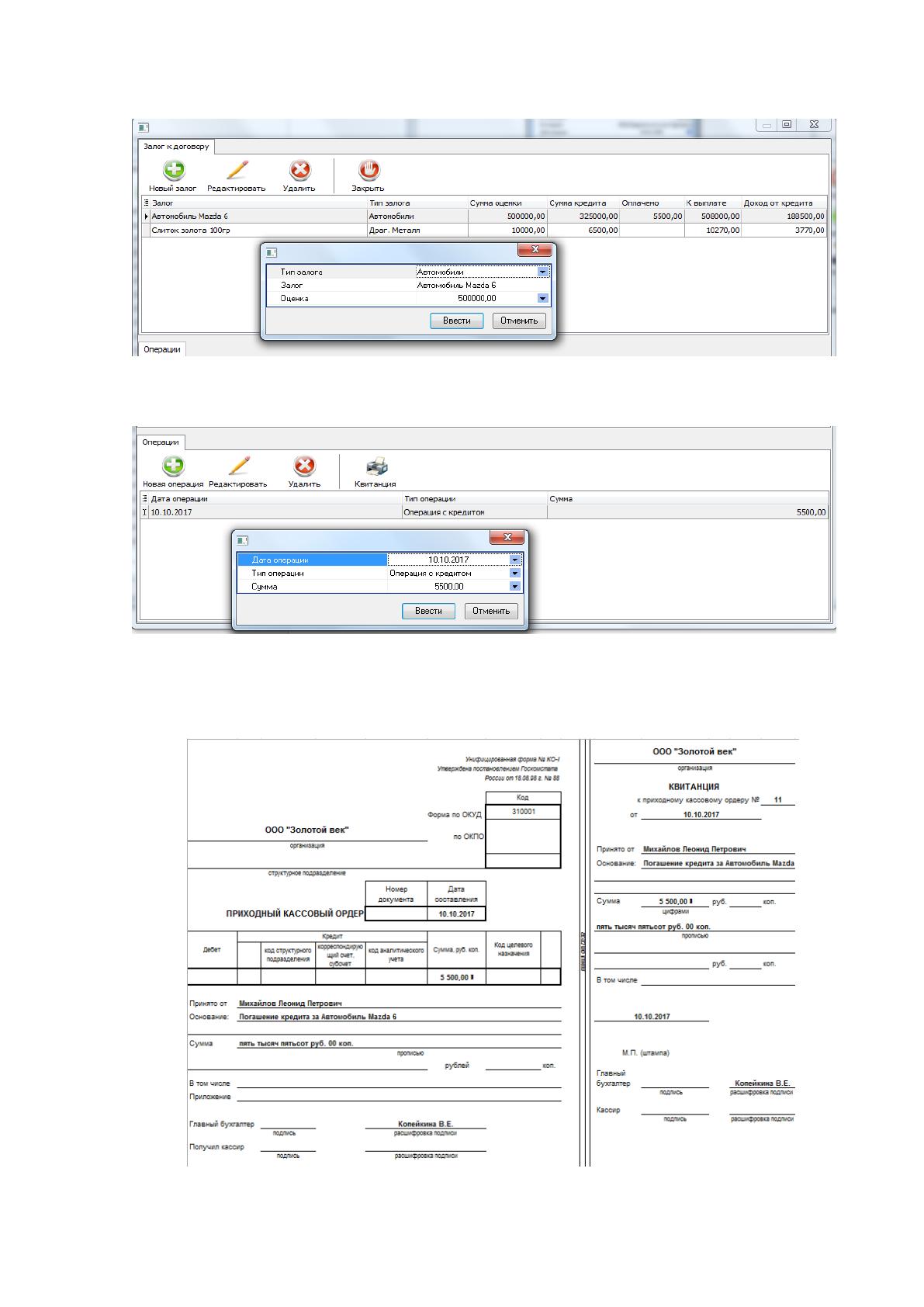Image resolution: width=924 pixels, height=1307 pixels.
Task: Click Копейкина В.Е. on the cash order
Action: [425, 1124]
